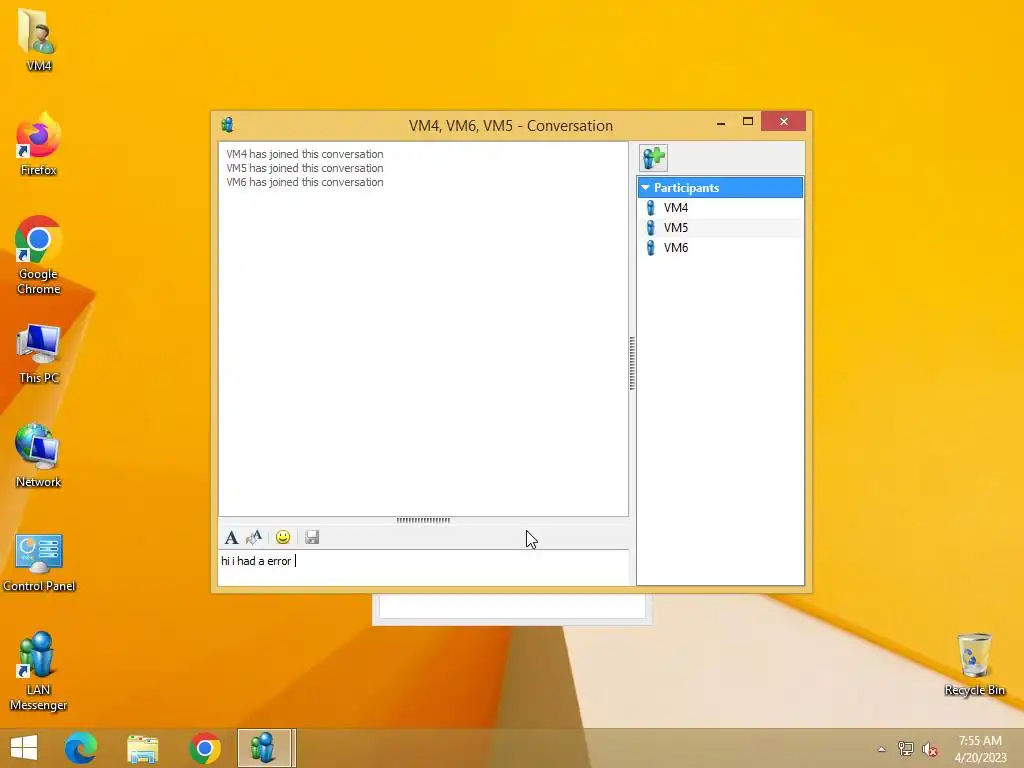The width and height of the screenshot is (1024, 768).
Task: Select LAN Messenger taskbar button
Action: (266, 748)
